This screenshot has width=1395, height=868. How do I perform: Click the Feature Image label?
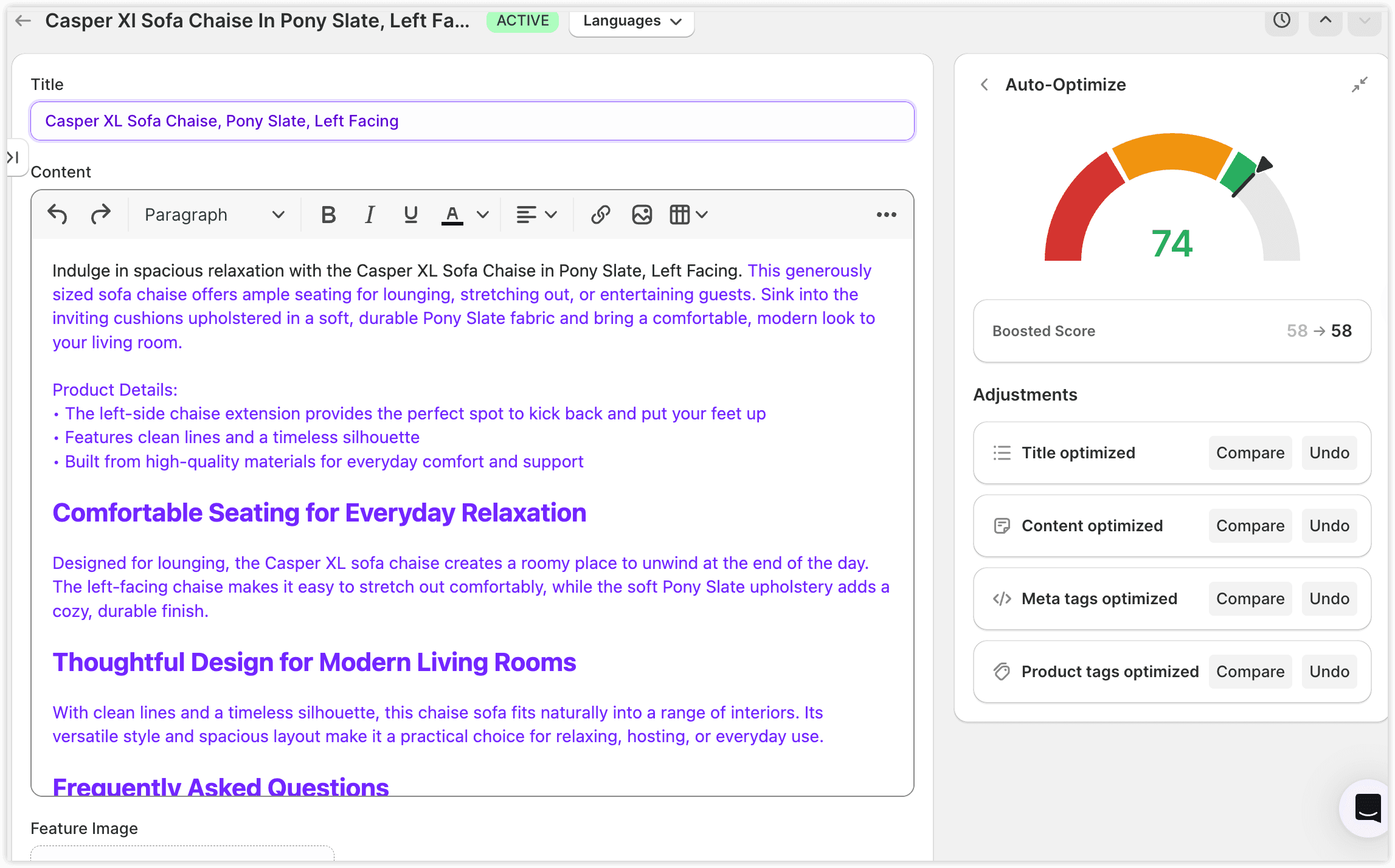click(x=84, y=828)
